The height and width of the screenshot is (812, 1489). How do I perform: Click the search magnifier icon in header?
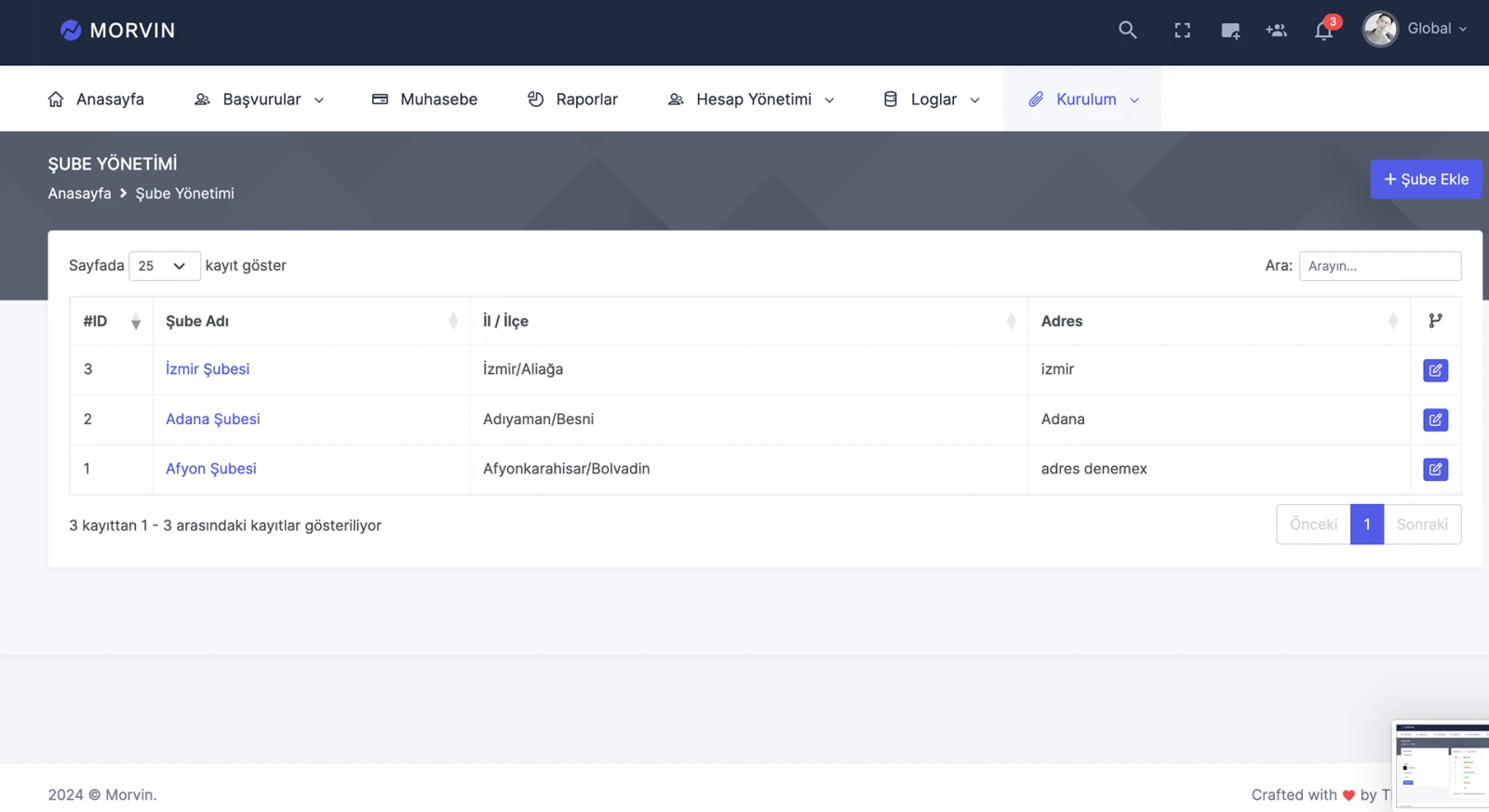click(x=1127, y=30)
